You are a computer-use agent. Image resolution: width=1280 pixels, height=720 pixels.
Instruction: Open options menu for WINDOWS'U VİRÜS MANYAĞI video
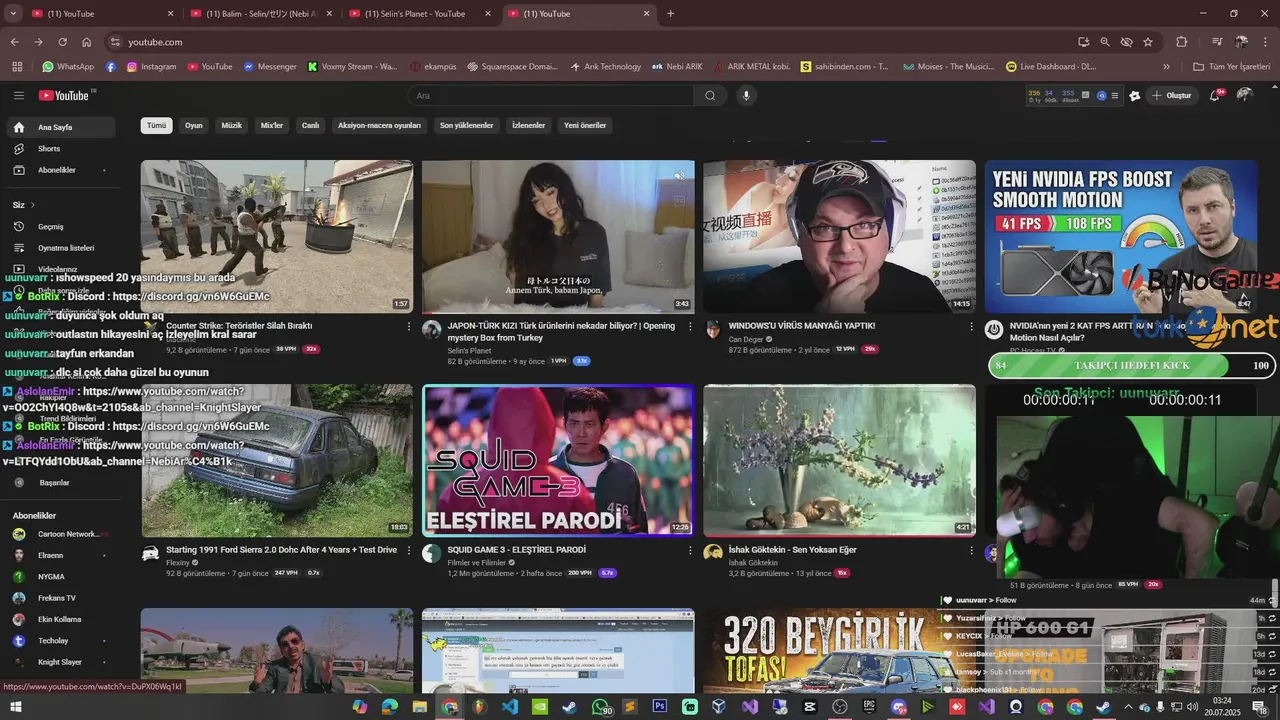coord(971,326)
